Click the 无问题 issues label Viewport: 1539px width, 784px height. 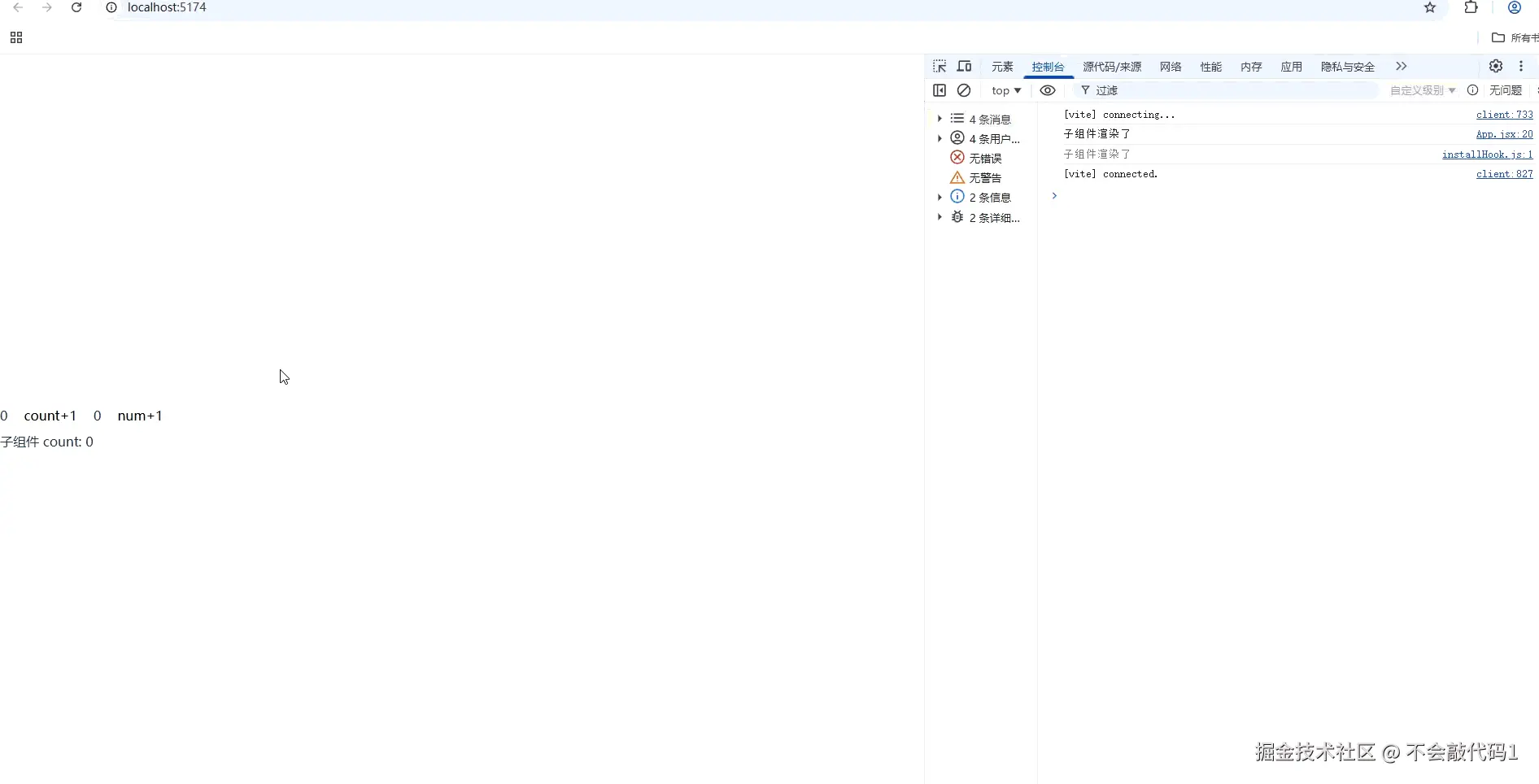[x=1505, y=90]
